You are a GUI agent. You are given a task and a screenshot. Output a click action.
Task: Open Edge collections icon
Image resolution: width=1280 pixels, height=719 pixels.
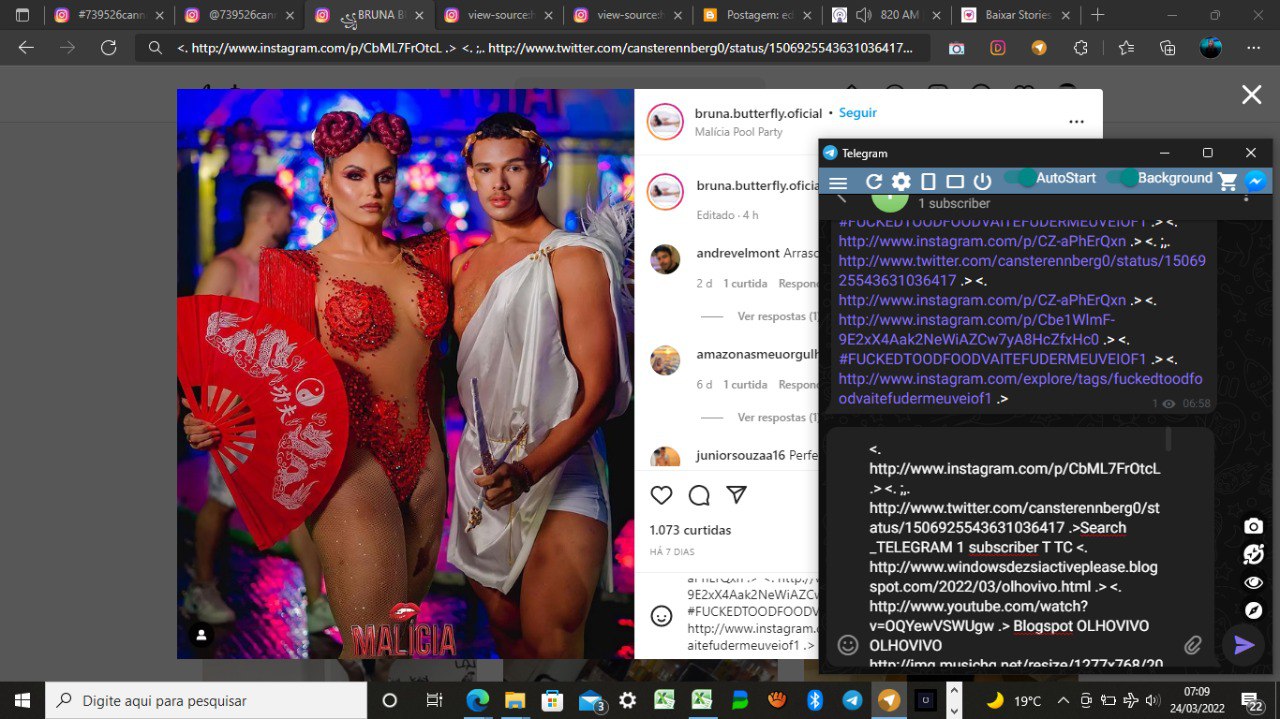tap(1167, 48)
